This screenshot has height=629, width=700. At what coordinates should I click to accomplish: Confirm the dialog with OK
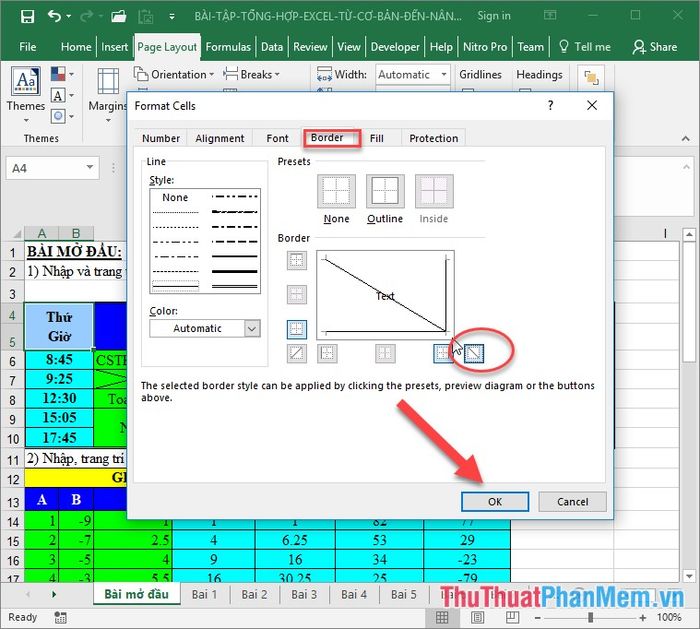494,501
